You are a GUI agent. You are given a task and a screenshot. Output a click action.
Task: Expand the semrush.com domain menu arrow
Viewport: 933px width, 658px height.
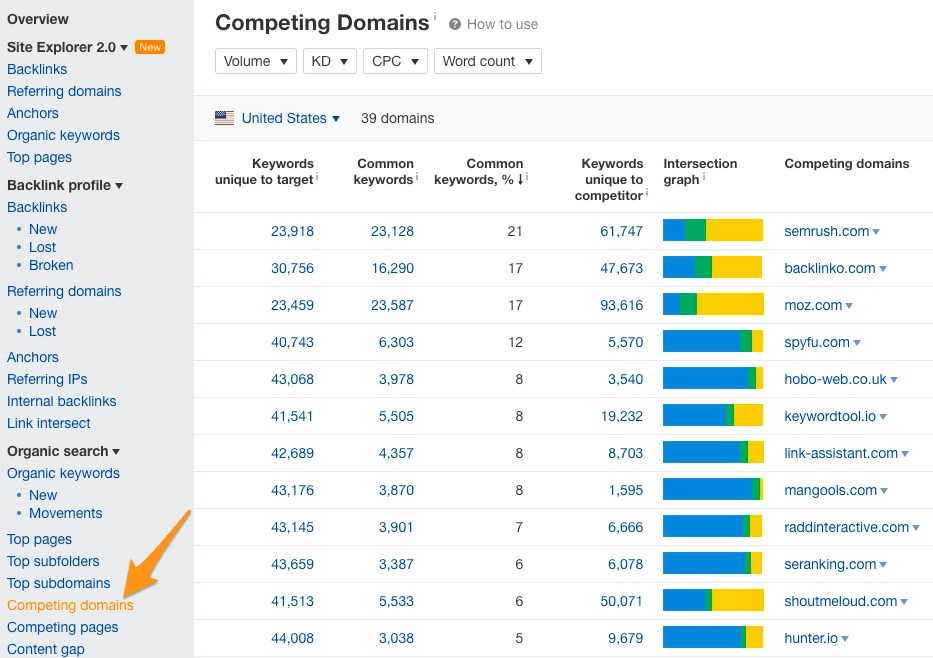[x=876, y=232]
